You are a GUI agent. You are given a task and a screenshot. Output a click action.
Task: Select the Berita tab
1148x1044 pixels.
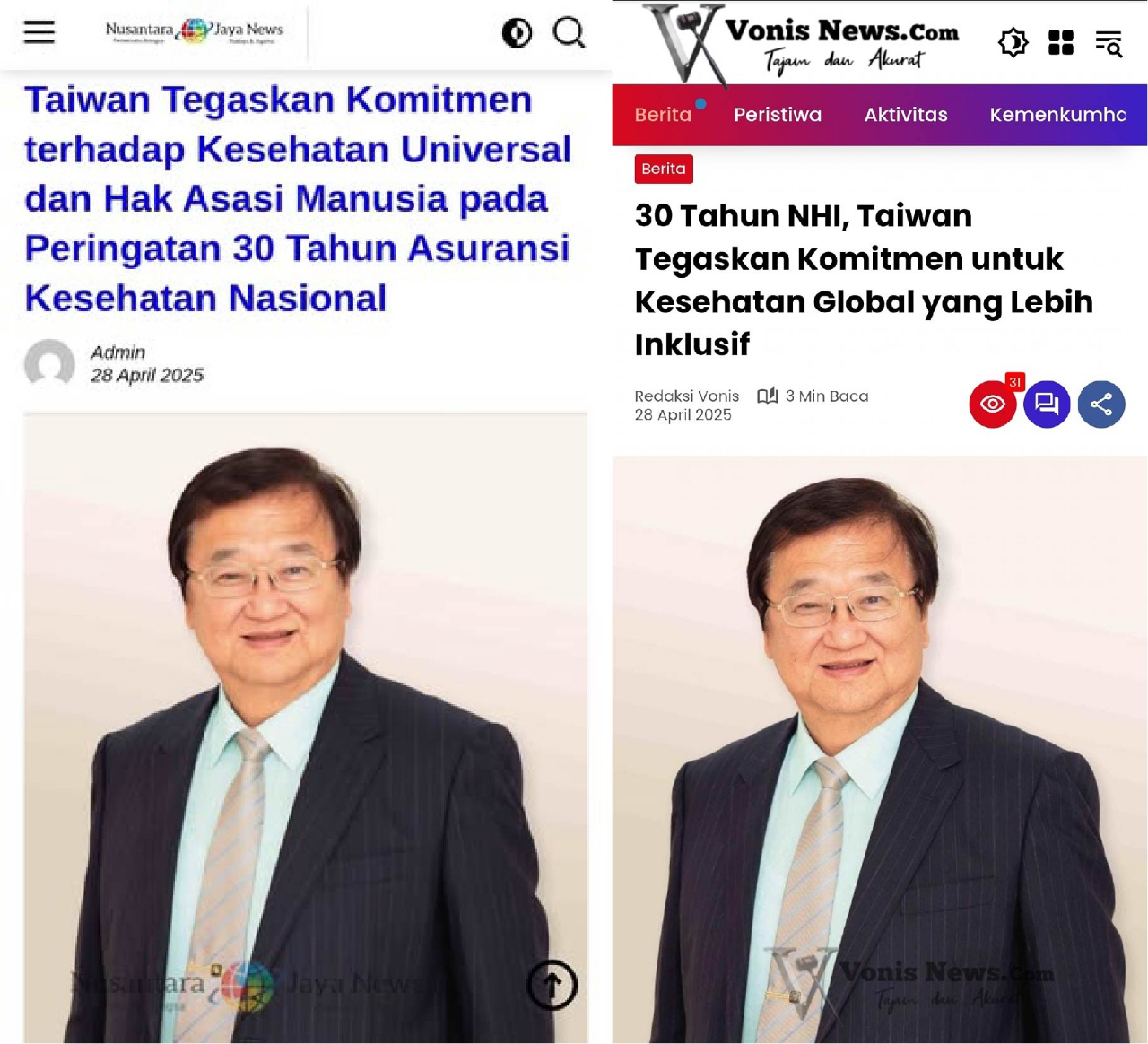click(663, 115)
